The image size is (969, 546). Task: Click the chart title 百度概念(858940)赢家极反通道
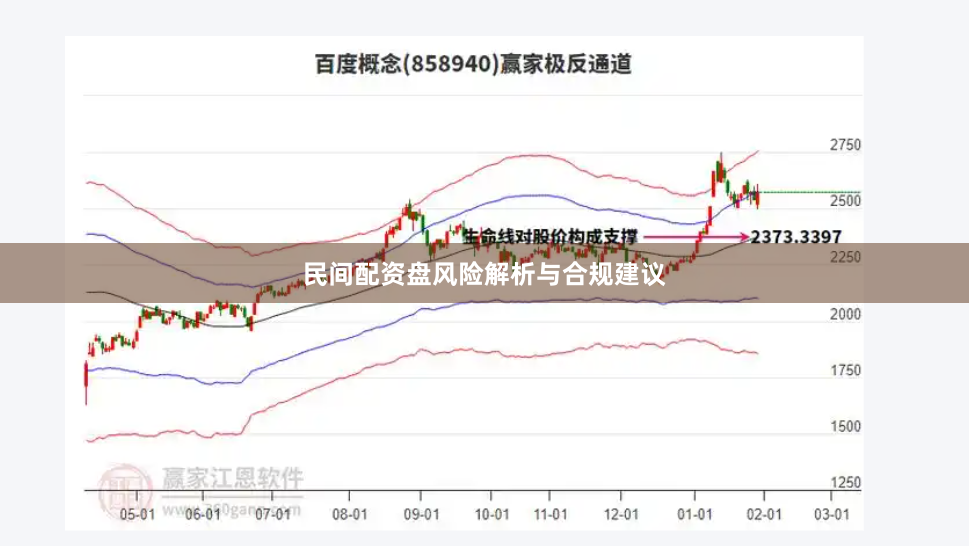point(473,64)
